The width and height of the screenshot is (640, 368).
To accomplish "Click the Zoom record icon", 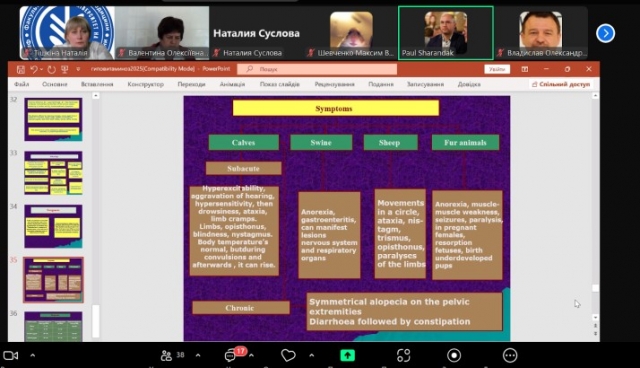I will pyautogui.click(x=454, y=355).
